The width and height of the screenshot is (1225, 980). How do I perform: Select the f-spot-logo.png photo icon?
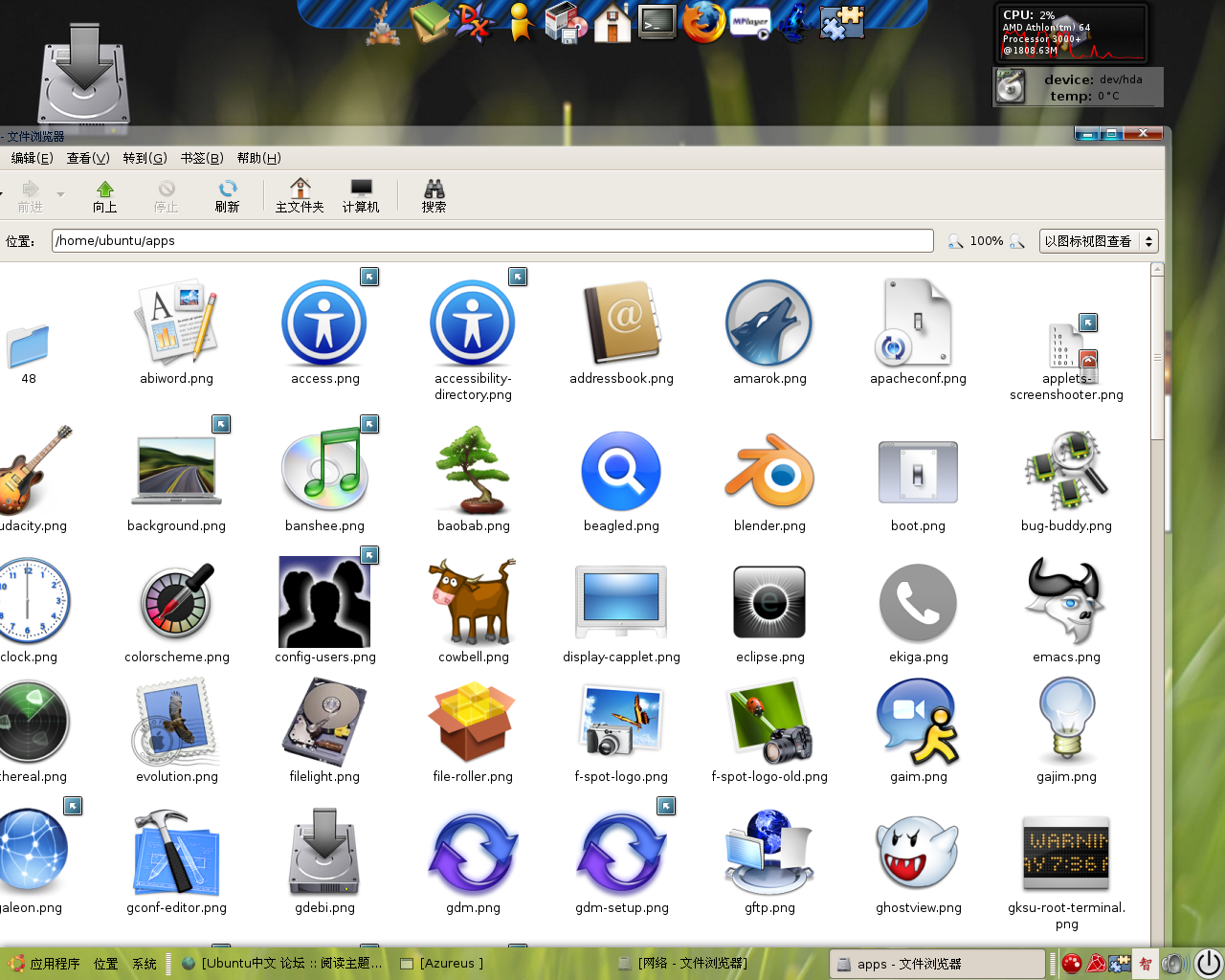[x=621, y=722]
